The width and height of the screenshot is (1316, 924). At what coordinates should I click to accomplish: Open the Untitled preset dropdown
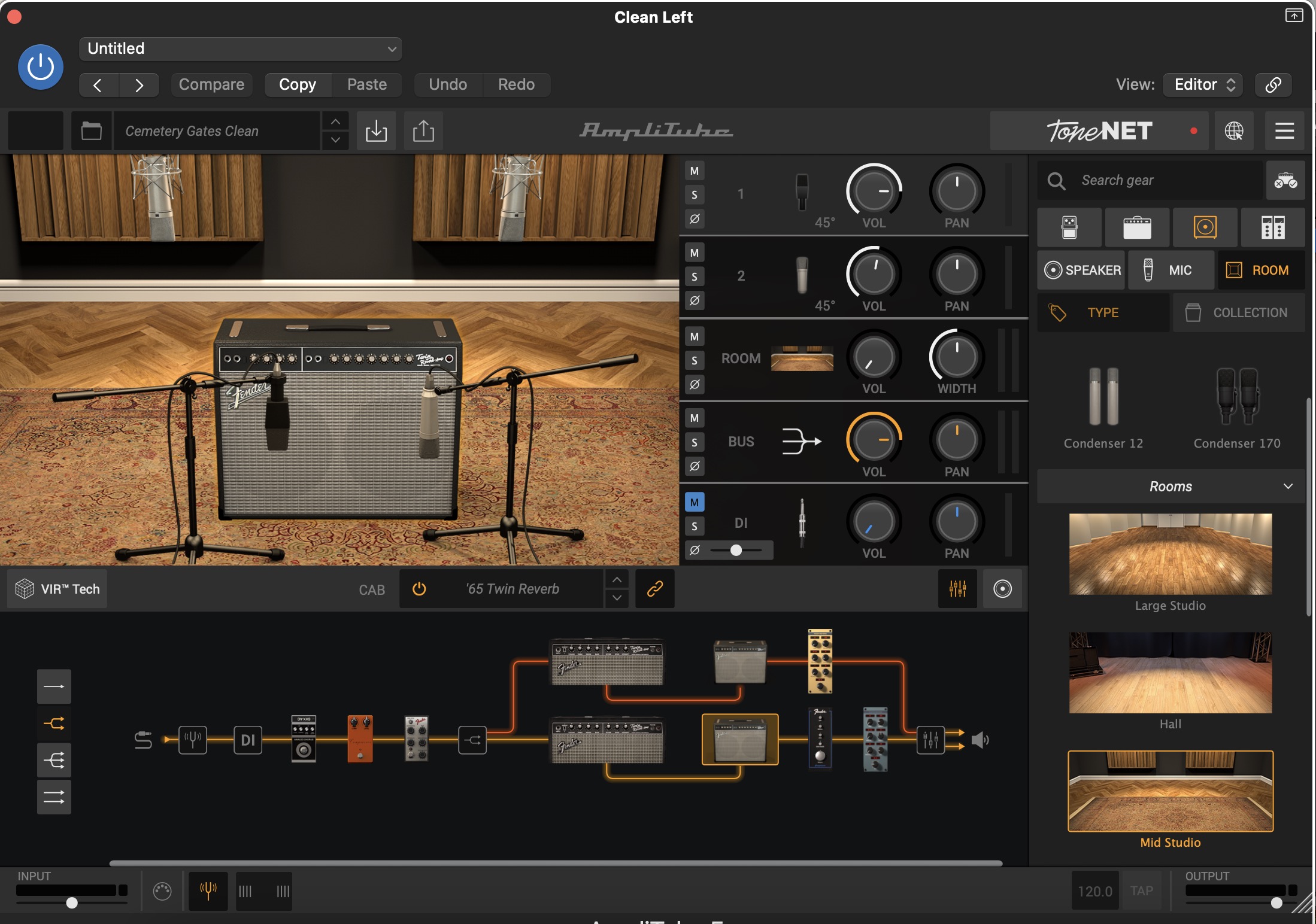pos(240,48)
